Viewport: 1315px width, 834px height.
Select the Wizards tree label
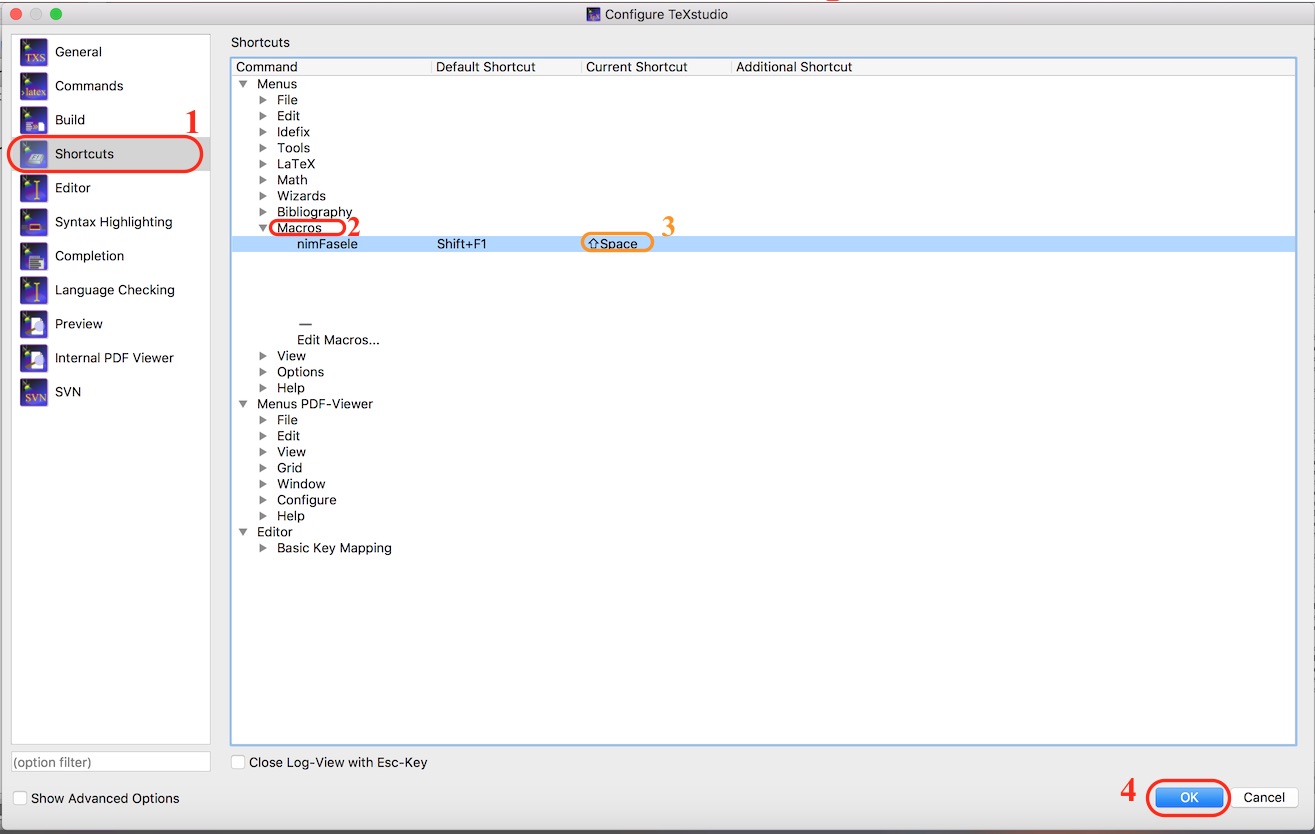301,196
